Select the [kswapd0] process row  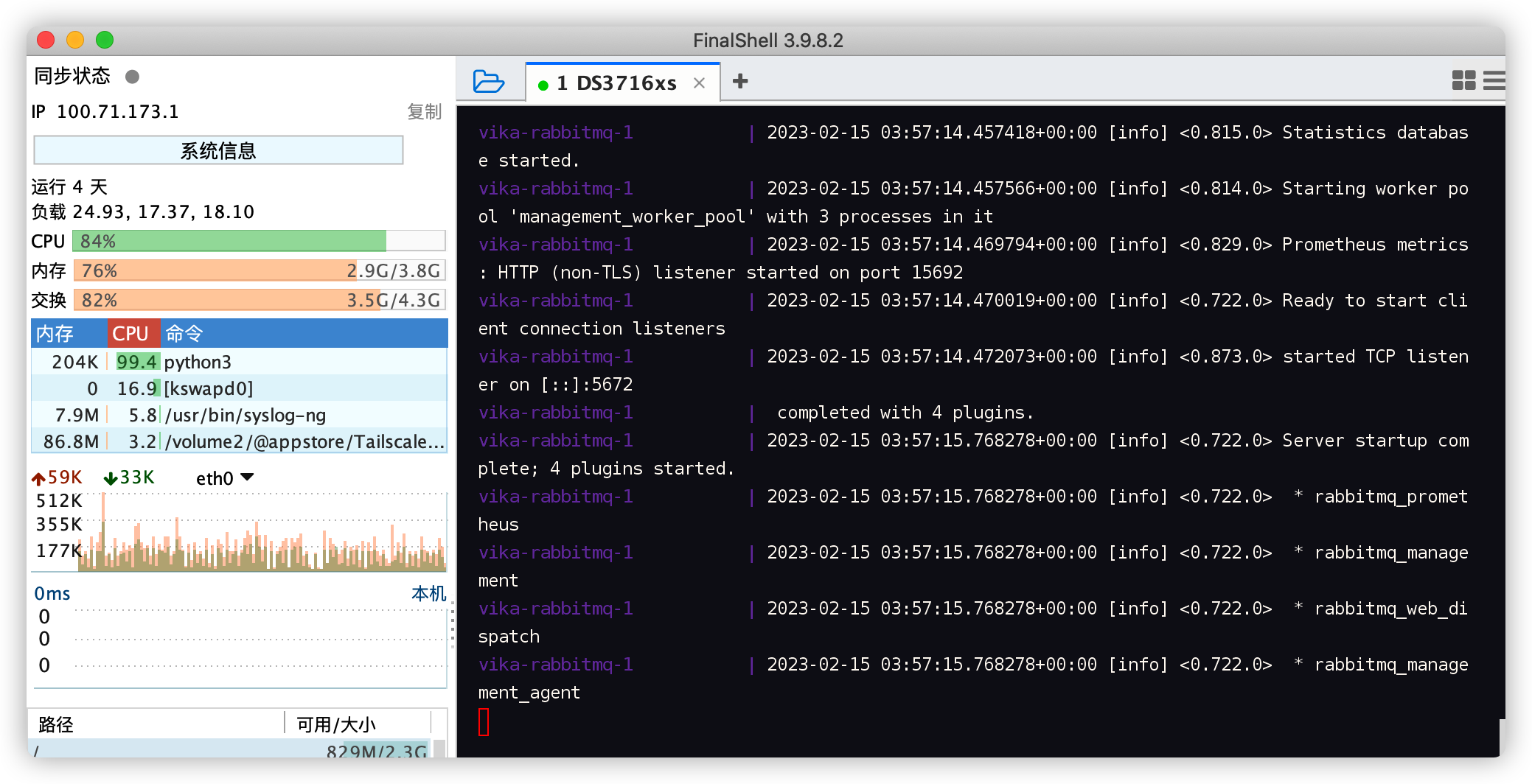239,388
